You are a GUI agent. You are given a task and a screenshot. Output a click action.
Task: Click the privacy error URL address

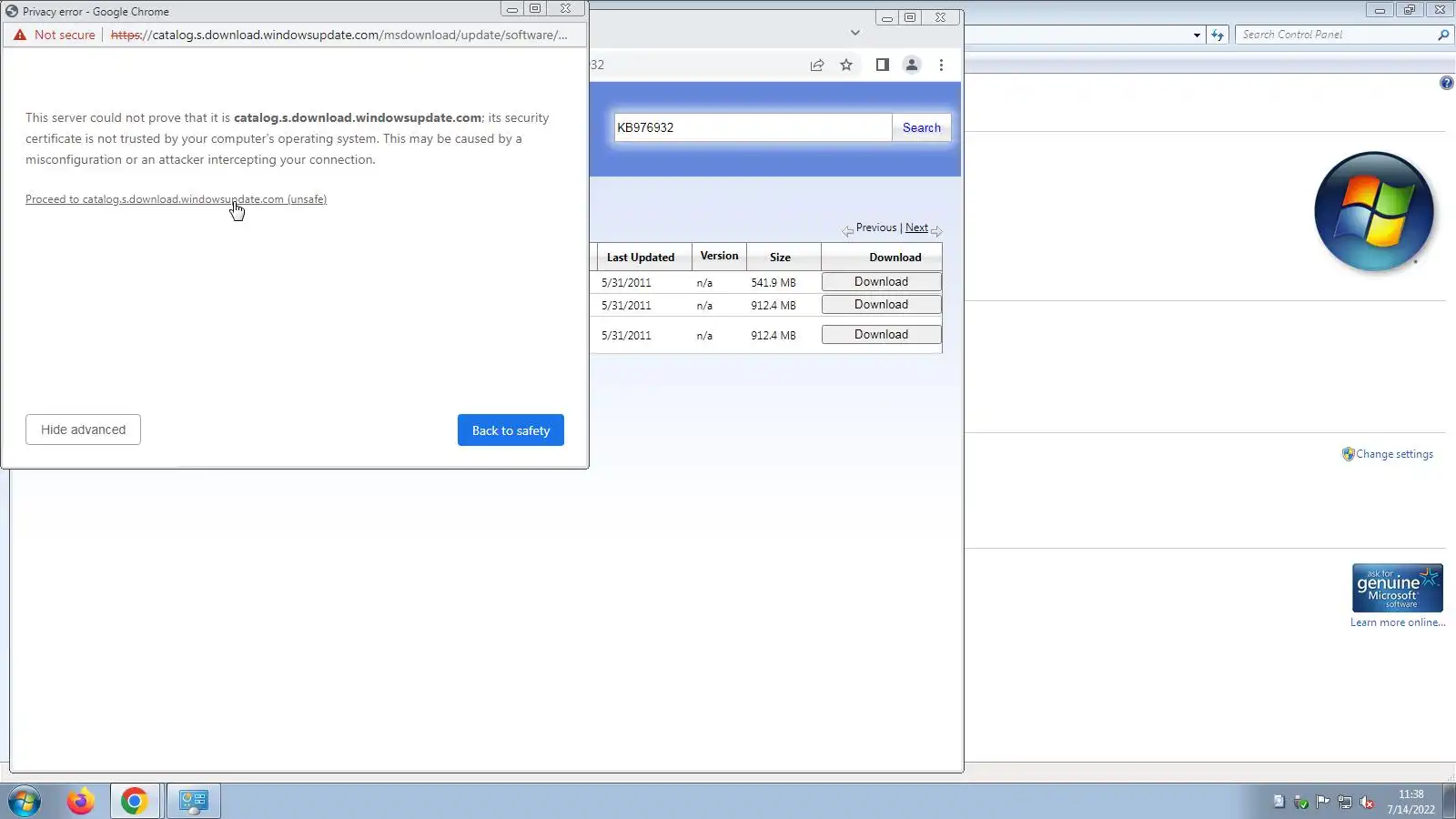(x=339, y=35)
